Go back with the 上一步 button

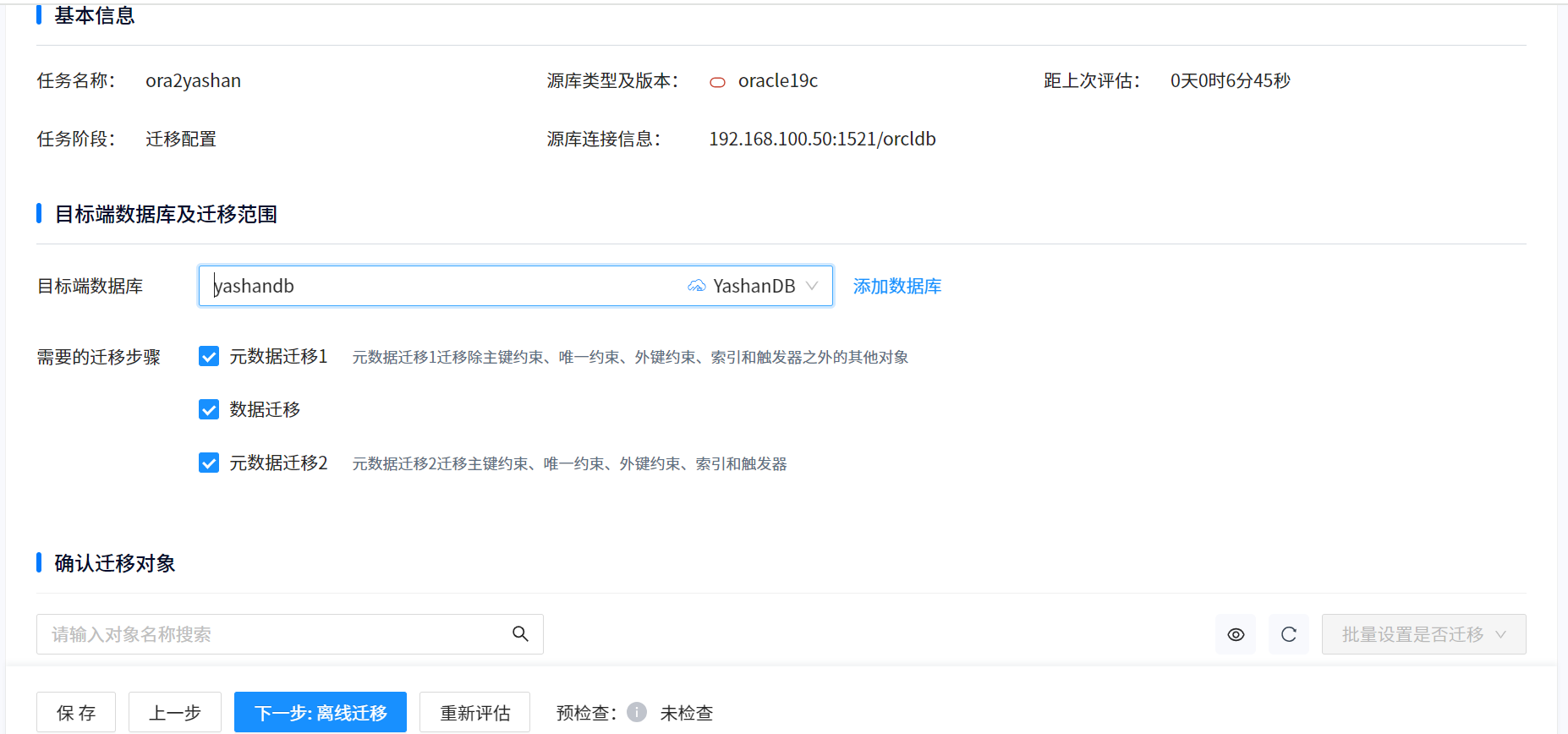[175, 712]
